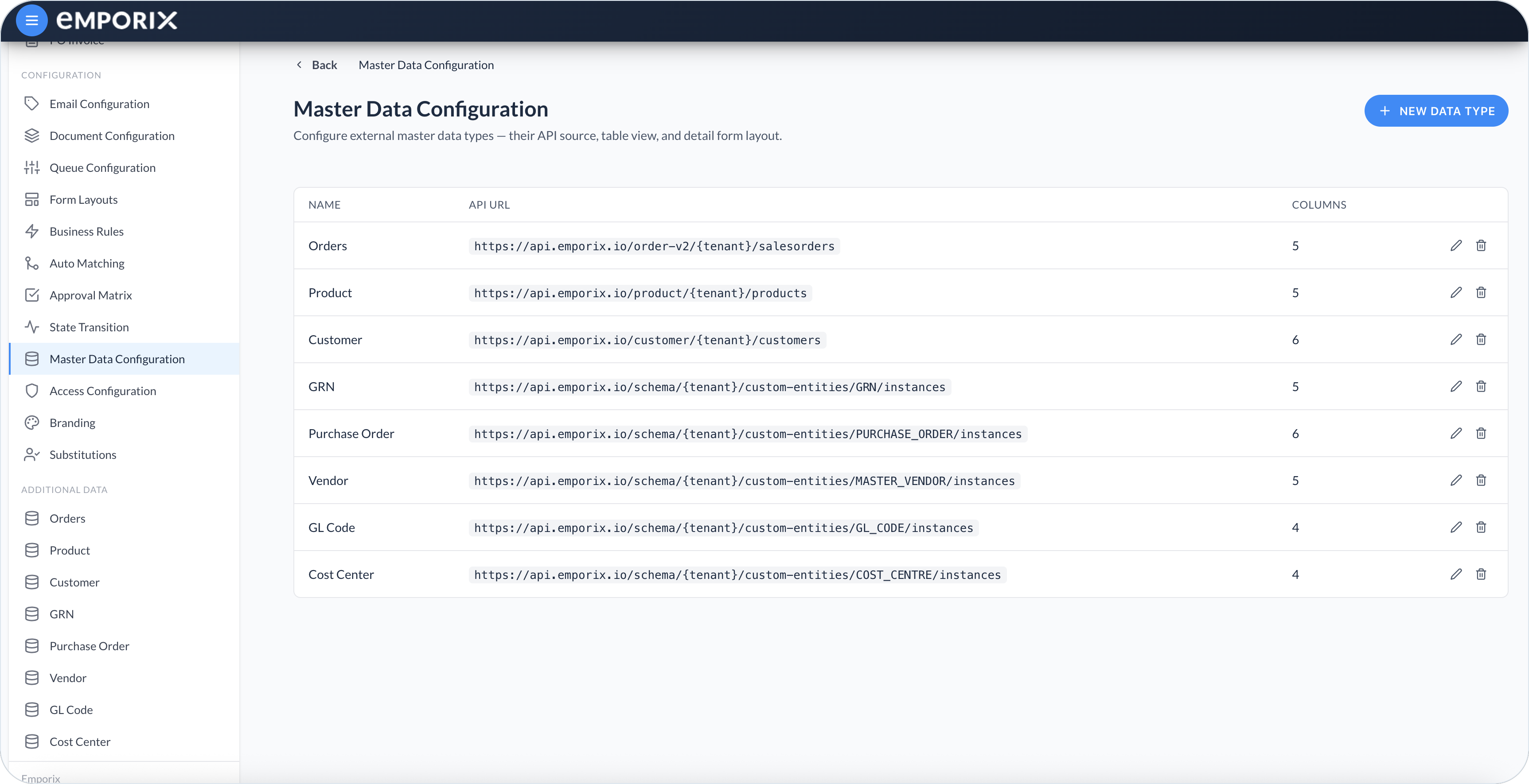
Task: Open Document Configuration in sidebar
Action: [x=124, y=136]
